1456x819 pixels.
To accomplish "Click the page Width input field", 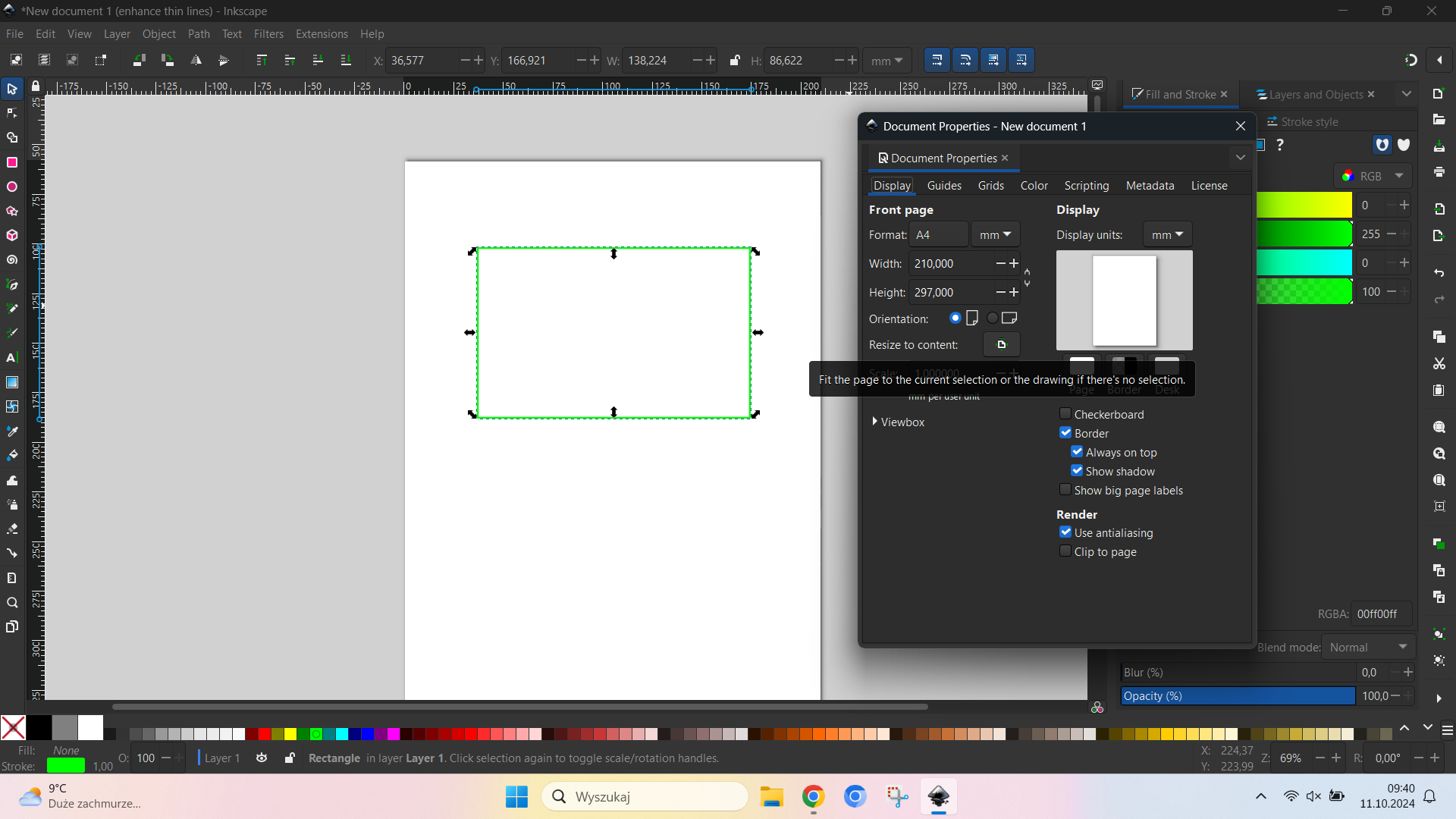I will 952,263.
